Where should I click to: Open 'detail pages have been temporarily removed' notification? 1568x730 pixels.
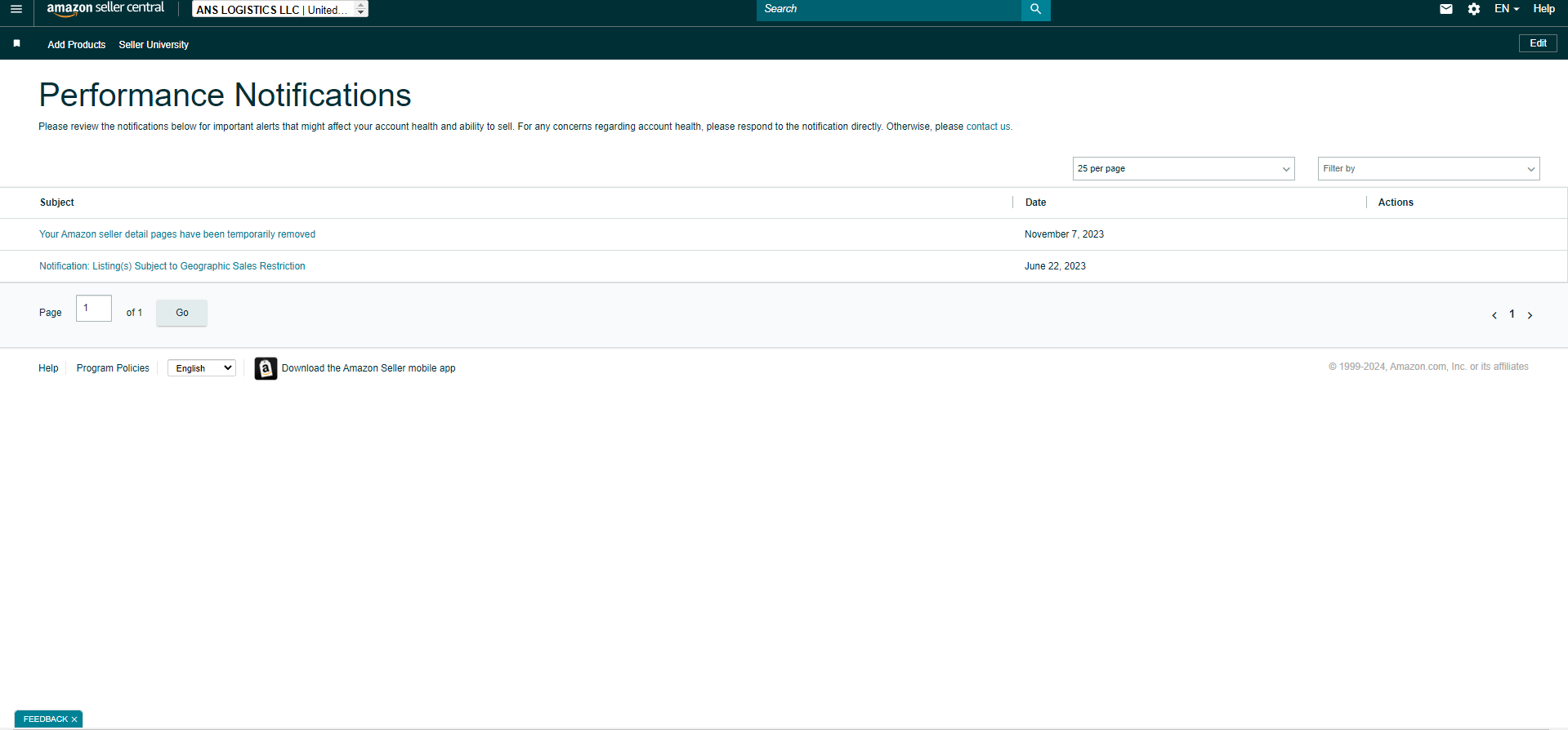pos(177,234)
